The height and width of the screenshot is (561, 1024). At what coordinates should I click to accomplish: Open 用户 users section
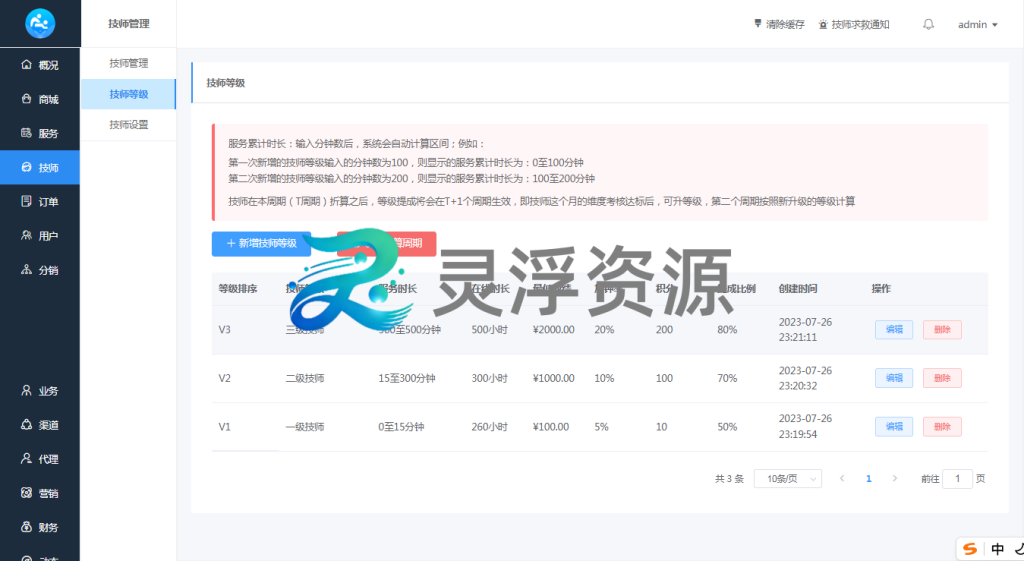pos(40,236)
